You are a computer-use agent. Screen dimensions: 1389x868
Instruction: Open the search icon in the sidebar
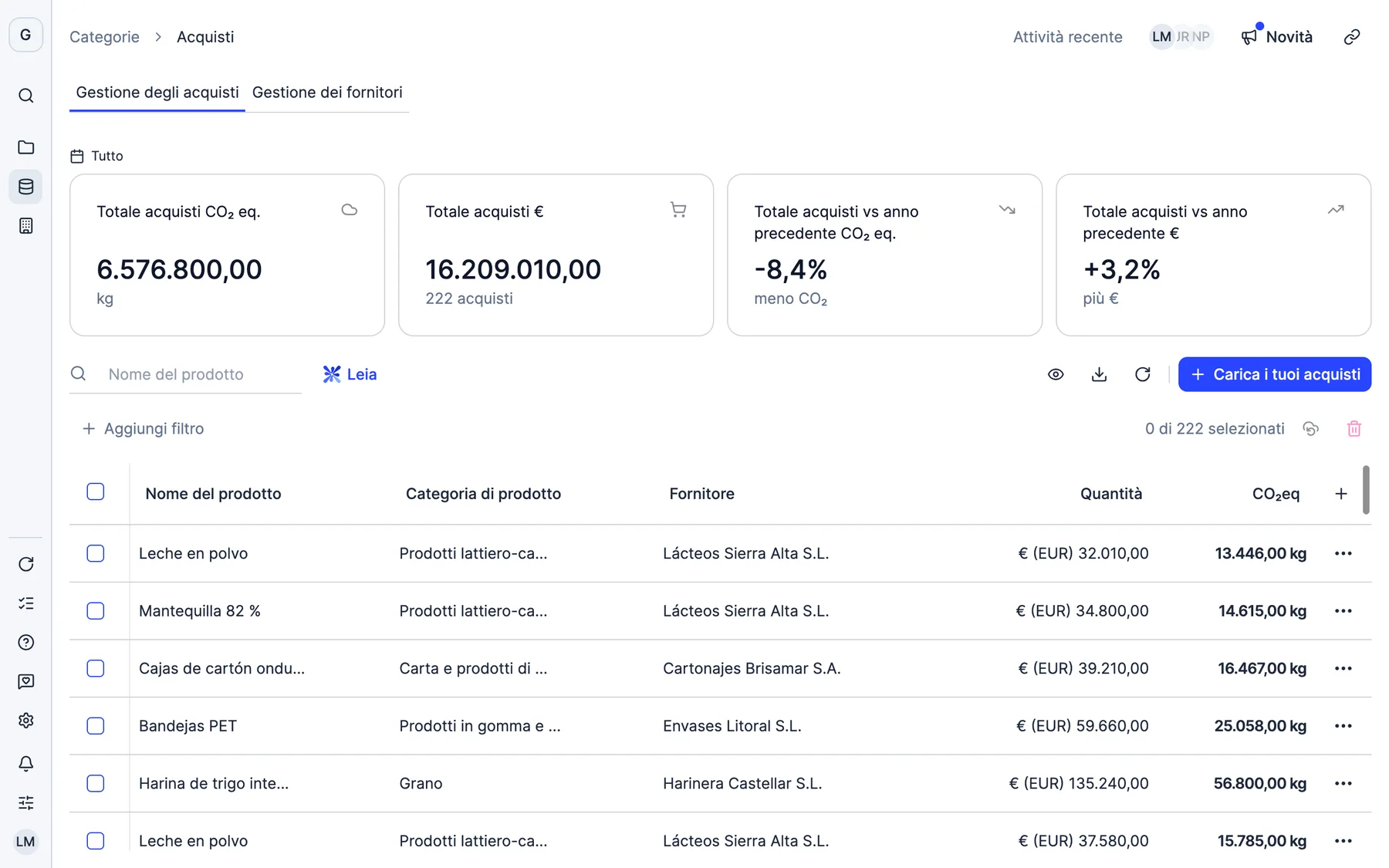point(25,96)
